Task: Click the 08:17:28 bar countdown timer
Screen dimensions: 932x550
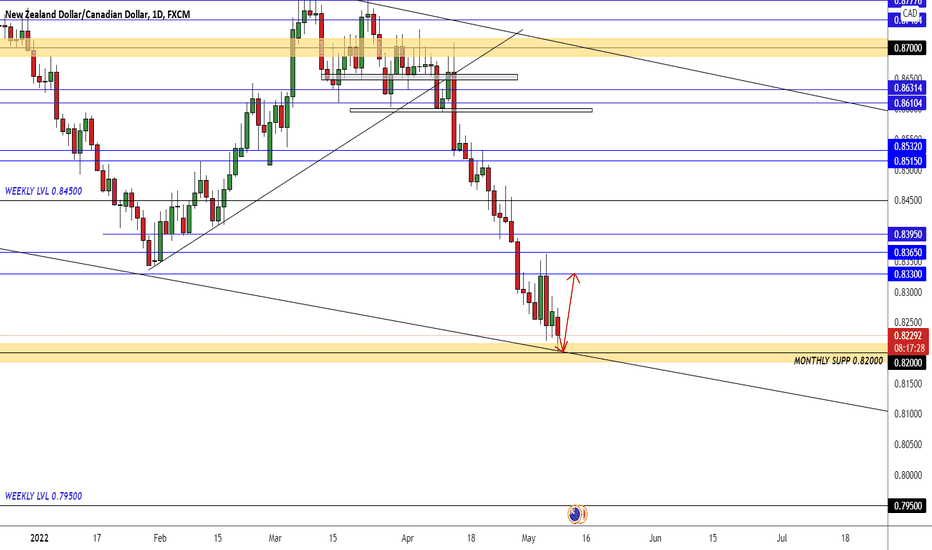Action: point(907,348)
